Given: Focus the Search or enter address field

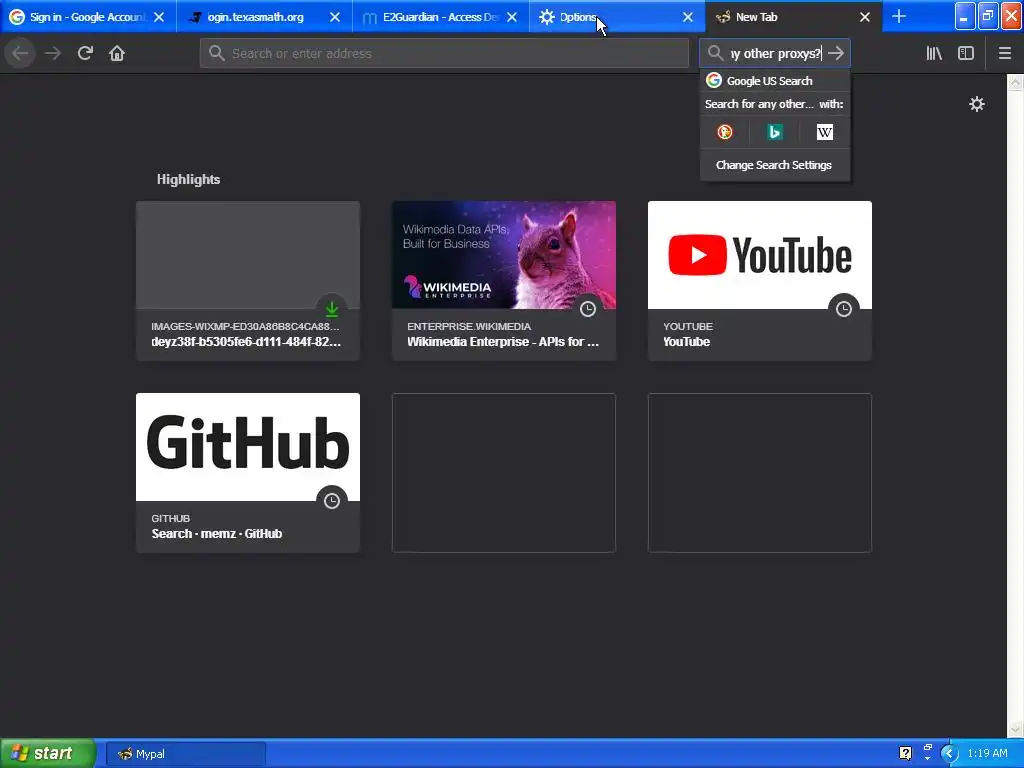Looking at the screenshot, I should (444, 53).
